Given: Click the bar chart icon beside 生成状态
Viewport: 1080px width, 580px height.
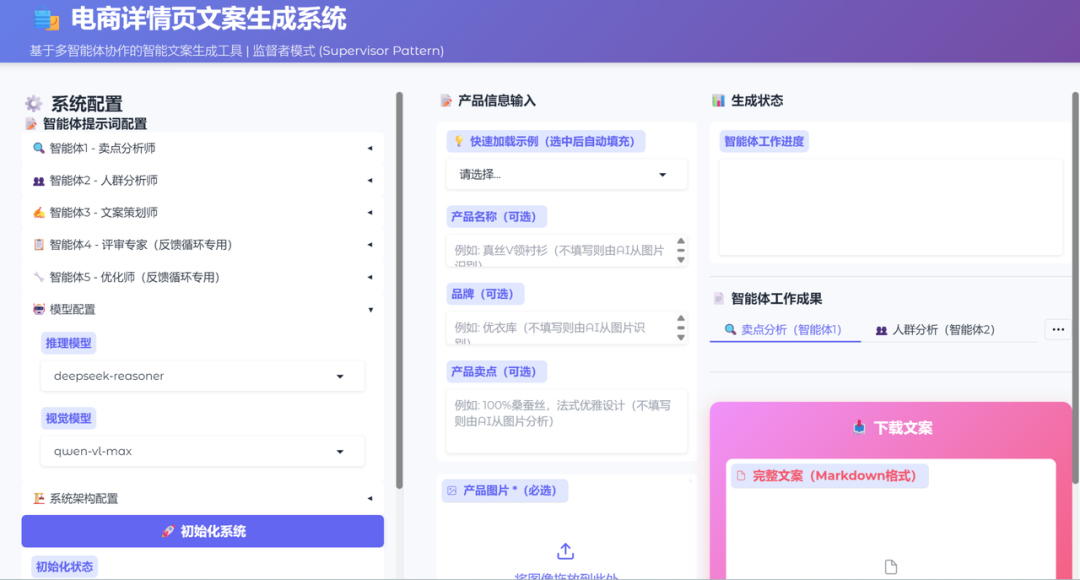Looking at the screenshot, I should coord(718,101).
